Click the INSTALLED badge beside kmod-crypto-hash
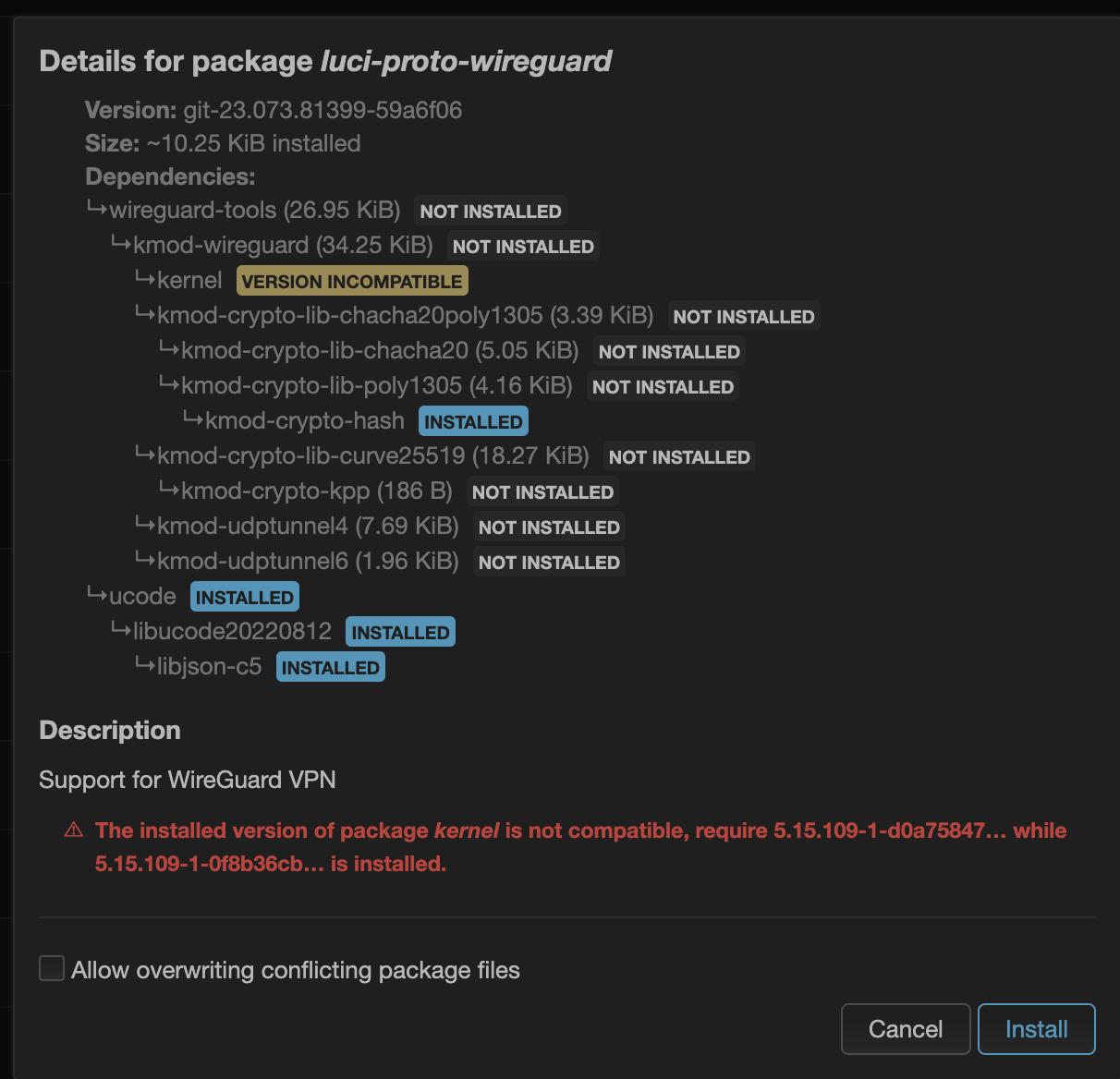Viewport: 1120px width, 1079px height. [473, 421]
